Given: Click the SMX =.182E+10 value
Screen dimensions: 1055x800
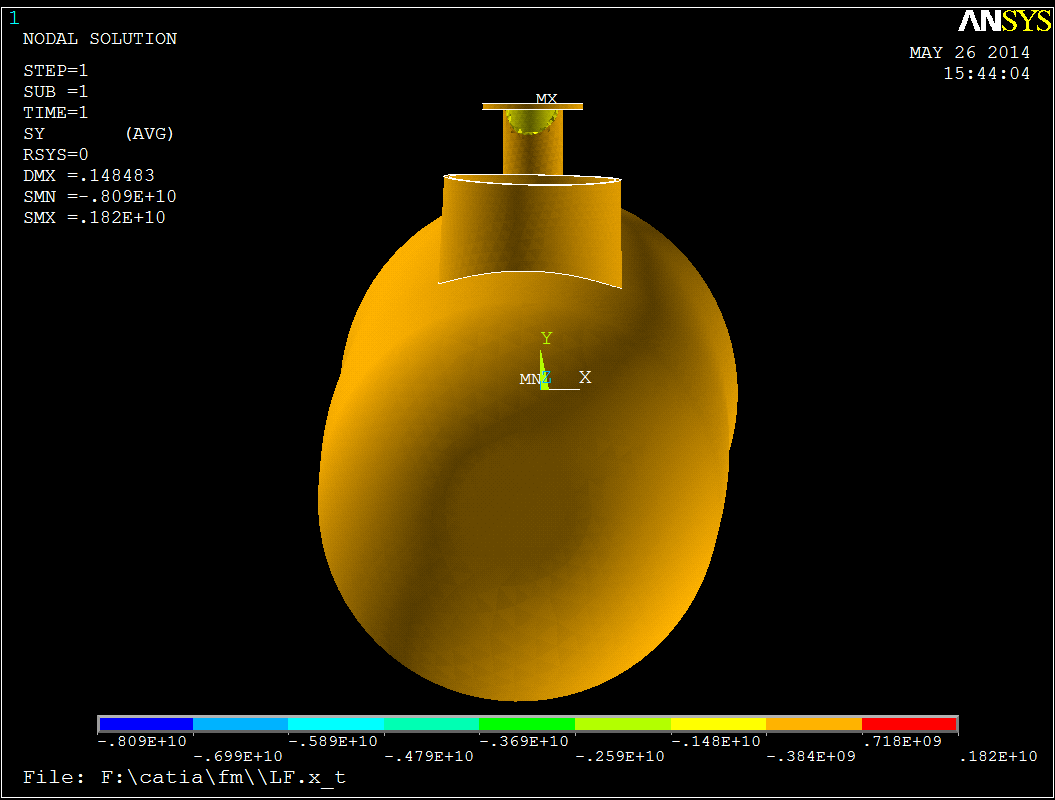Looking at the screenshot, I should click(94, 217).
